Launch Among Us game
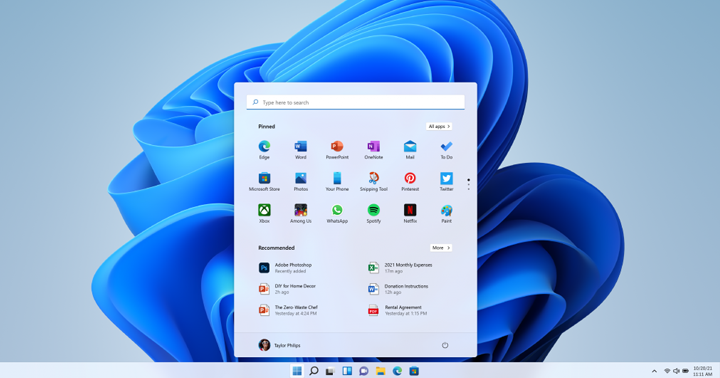 [300, 214]
